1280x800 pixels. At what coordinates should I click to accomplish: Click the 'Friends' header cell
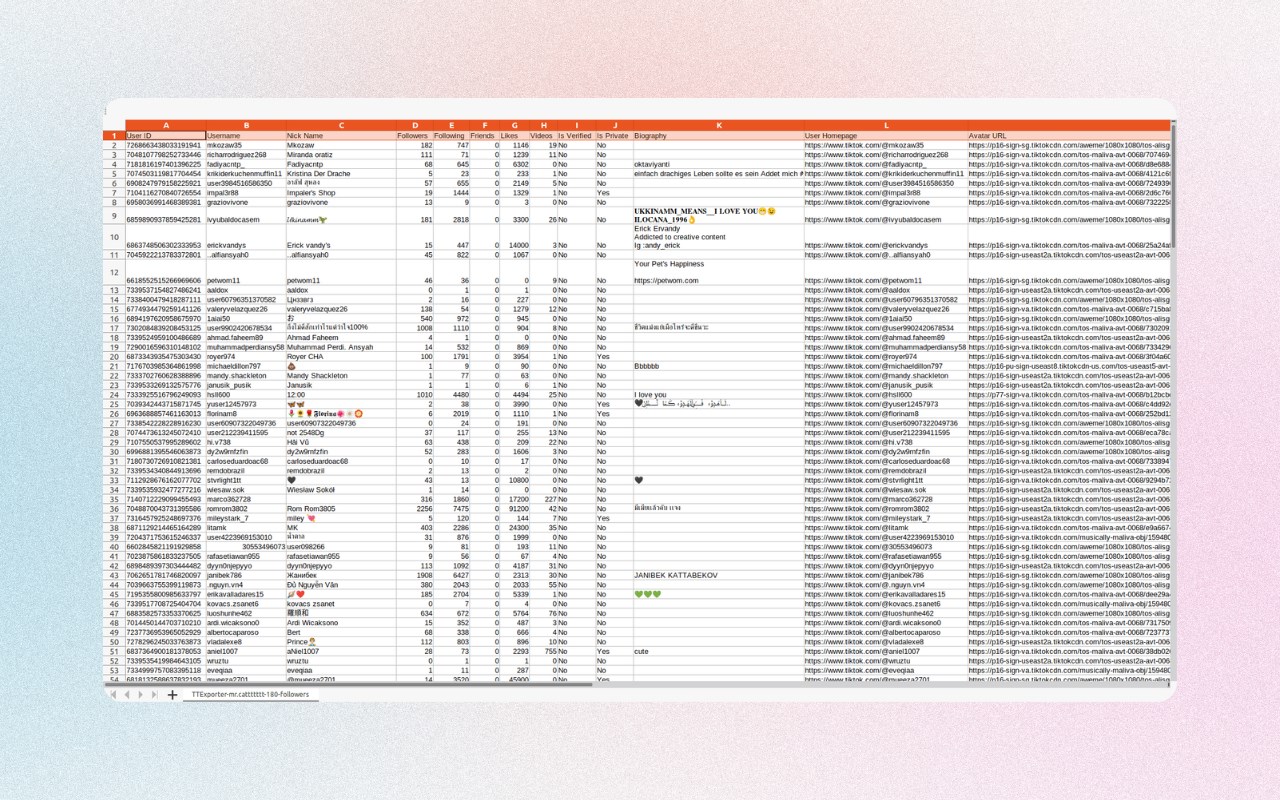(485, 136)
